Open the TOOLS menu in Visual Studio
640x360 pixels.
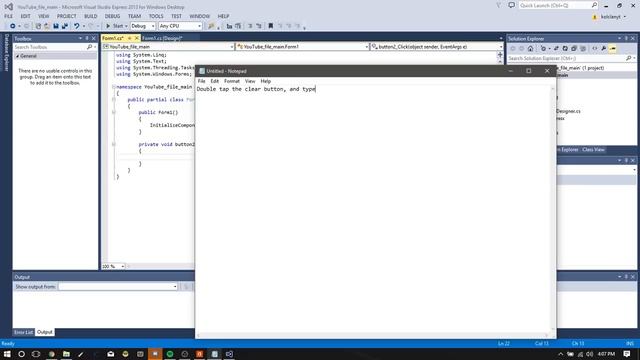[156, 16]
